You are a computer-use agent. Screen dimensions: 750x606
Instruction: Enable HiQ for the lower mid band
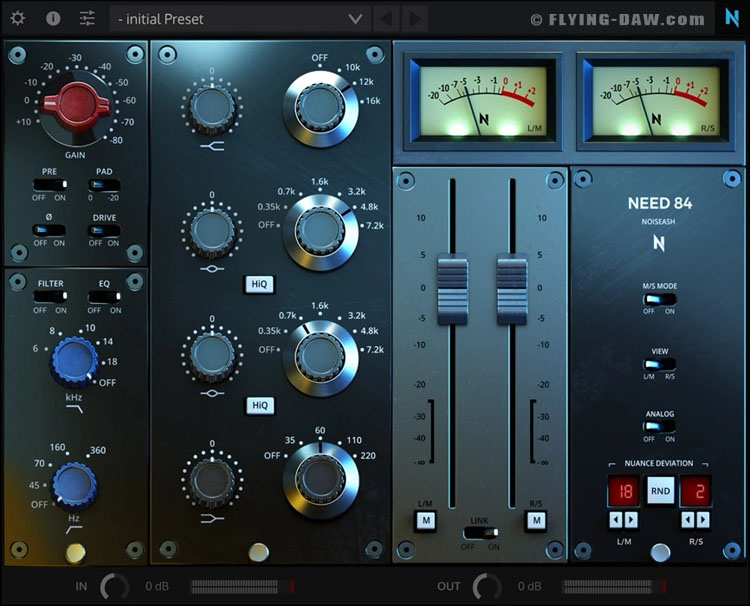point(260,406)
